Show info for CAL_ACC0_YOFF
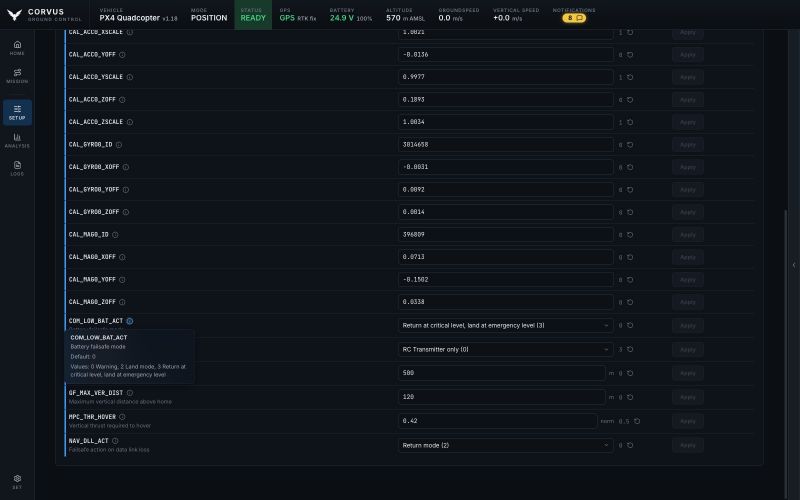This screenshot has width=800, height=500. 122,55
